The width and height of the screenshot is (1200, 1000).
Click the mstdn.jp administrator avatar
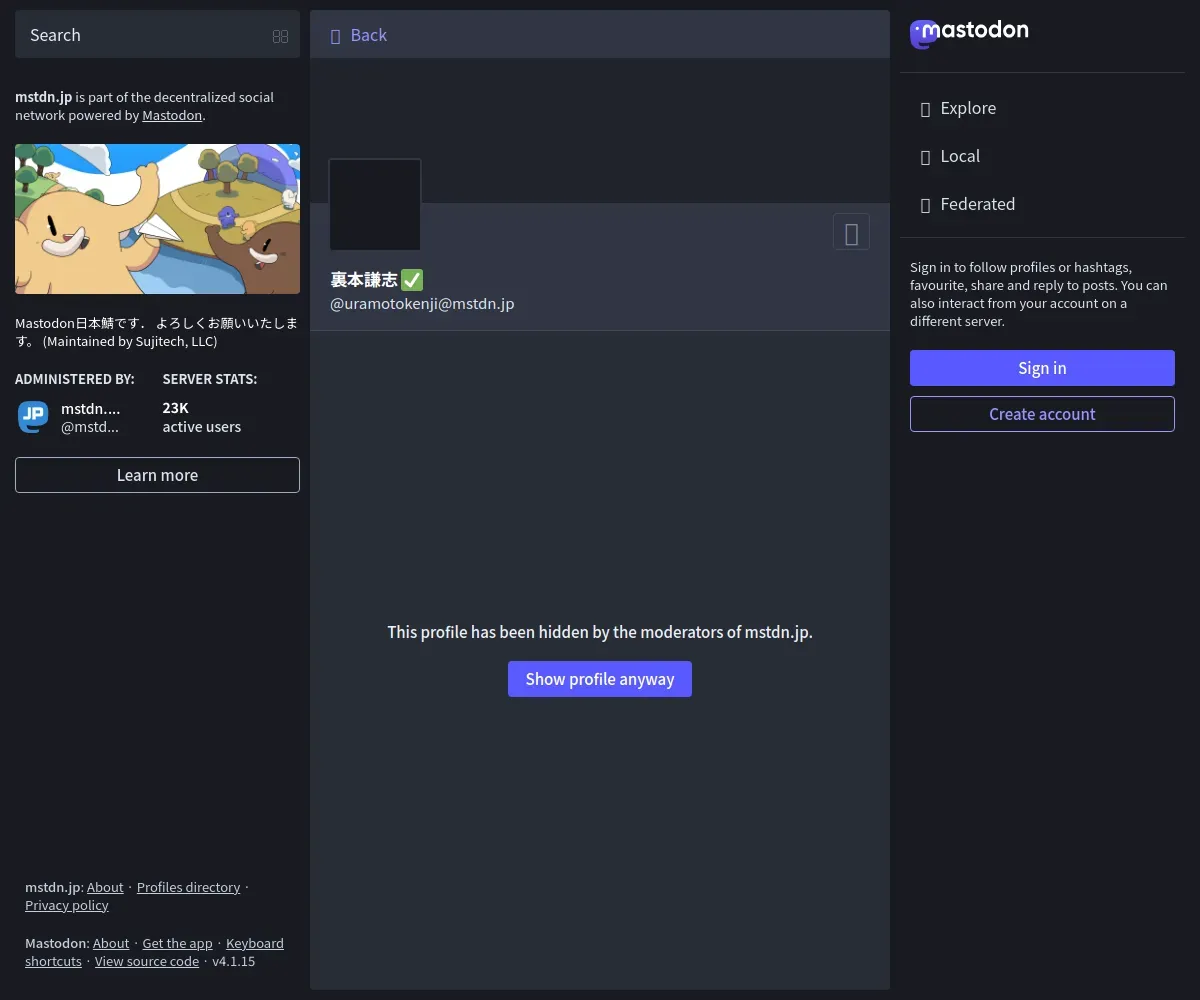coord(33,417)
